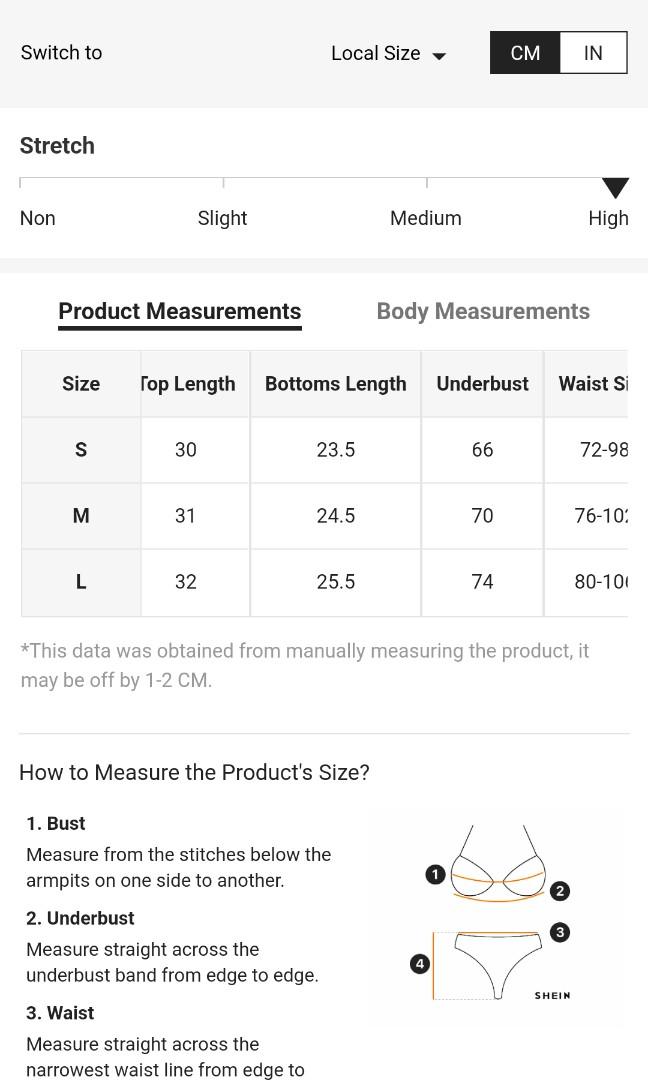Select the size S row

coord(324,450)
